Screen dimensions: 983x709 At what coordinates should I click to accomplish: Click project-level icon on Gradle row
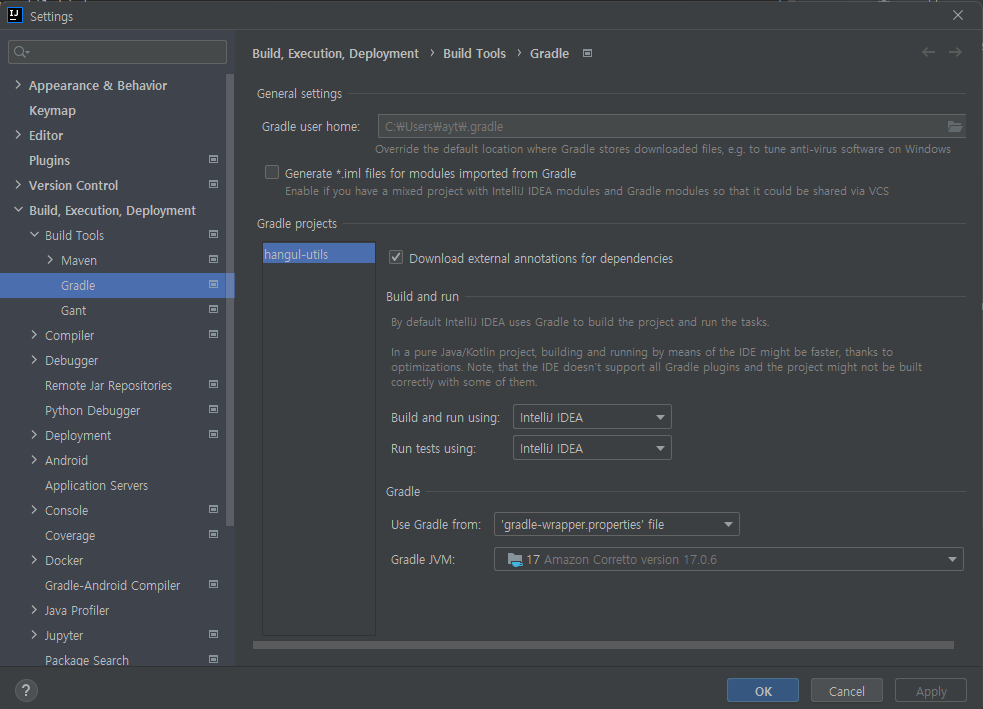(213, 285)
